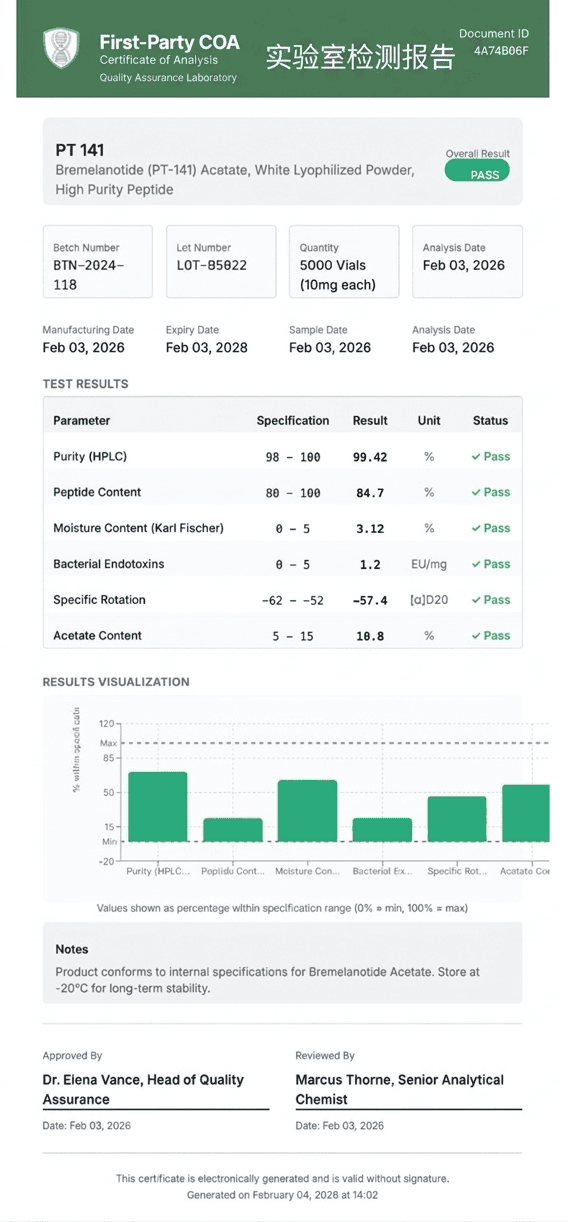Click the Pass checkmark for Moisture Content
568x1222 pixels.
coord(491,528)
